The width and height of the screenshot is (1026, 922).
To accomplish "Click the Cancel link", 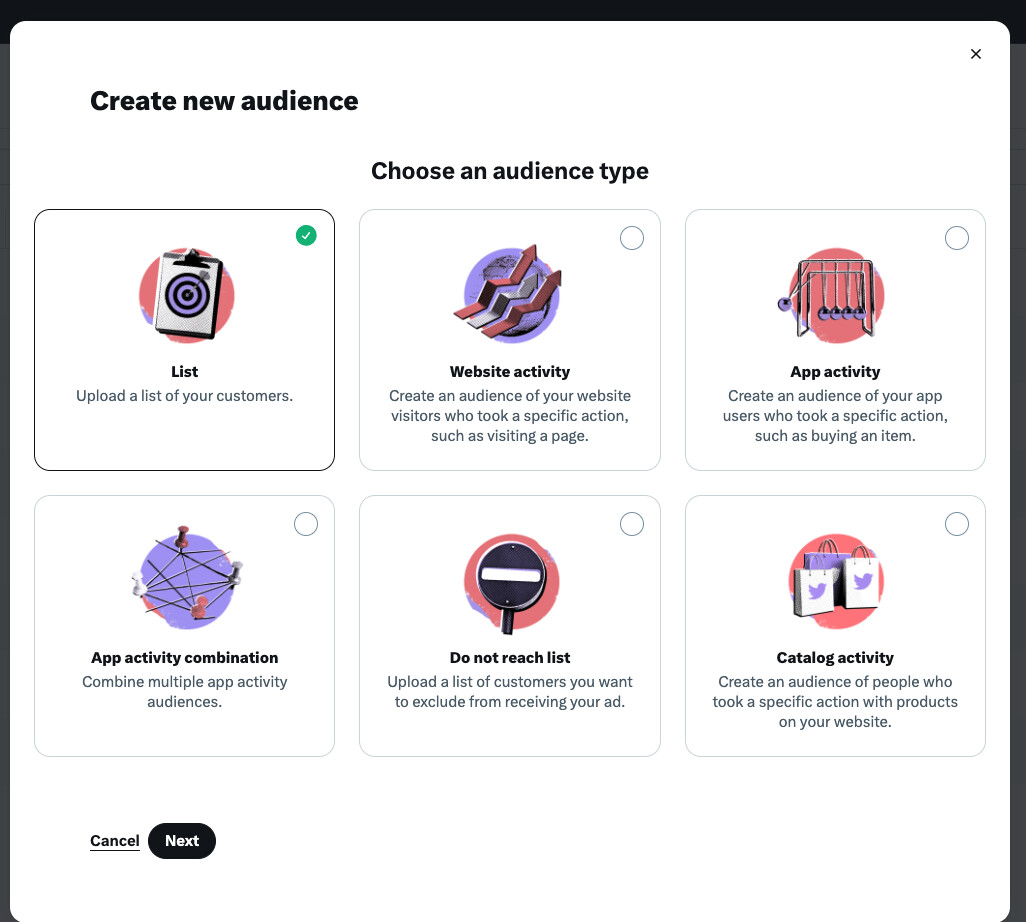I will click(115, 841).
